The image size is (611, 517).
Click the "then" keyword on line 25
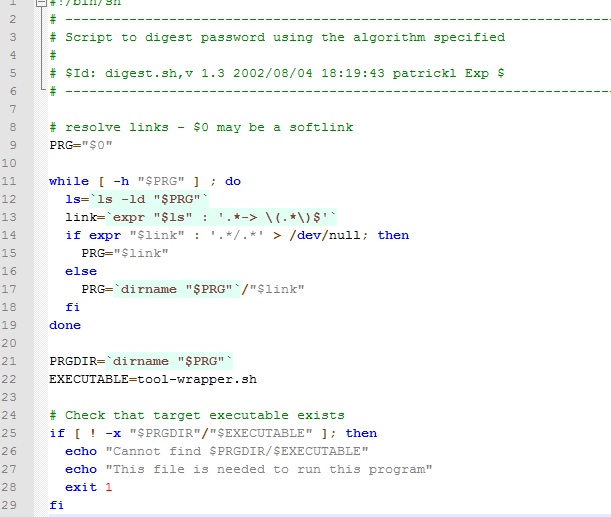click(361, 433)
